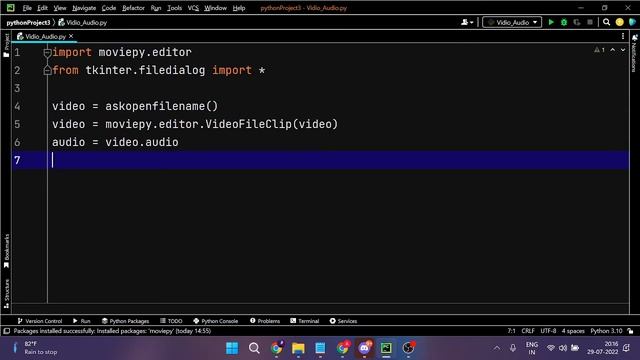Open the Notifications side panel
The height and width of the screenshot is (360, 640).
point(634,53)
